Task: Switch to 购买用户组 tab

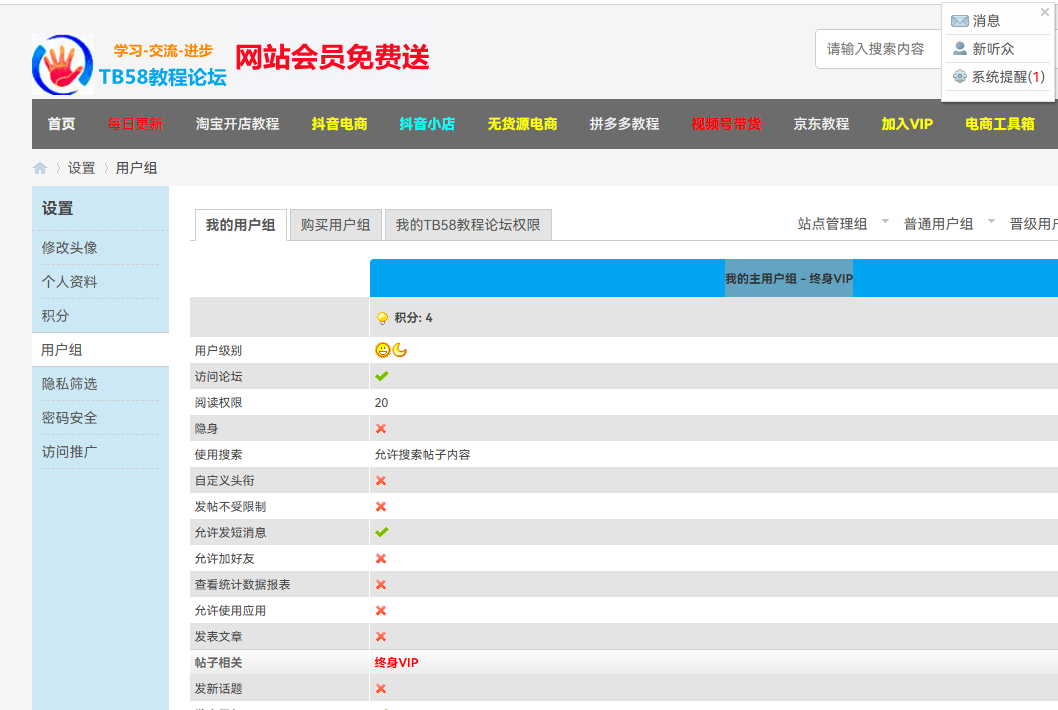Action: click(335, 225)
